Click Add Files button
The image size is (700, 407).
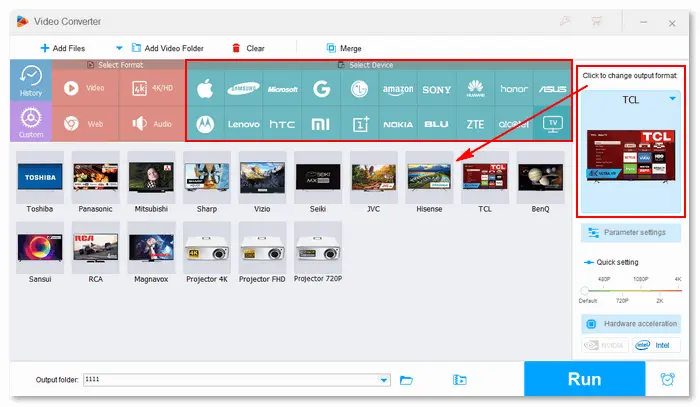(x=63, y=48)
